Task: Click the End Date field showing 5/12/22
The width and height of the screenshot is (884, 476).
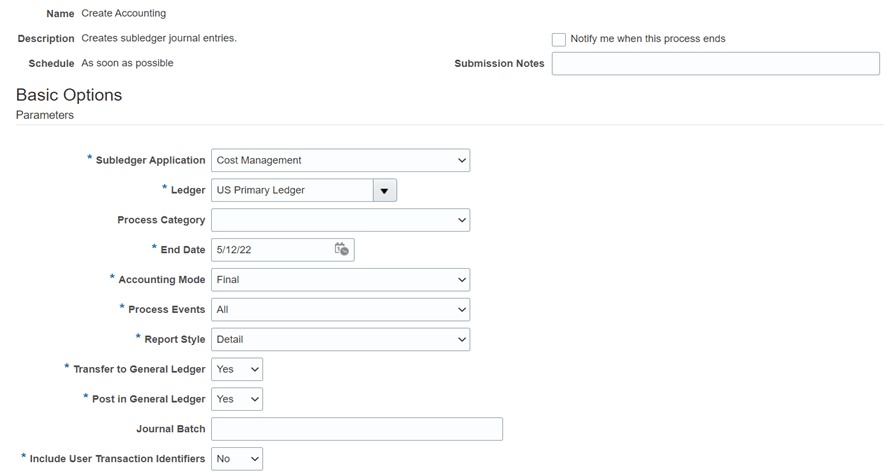Action: [270, 250]
